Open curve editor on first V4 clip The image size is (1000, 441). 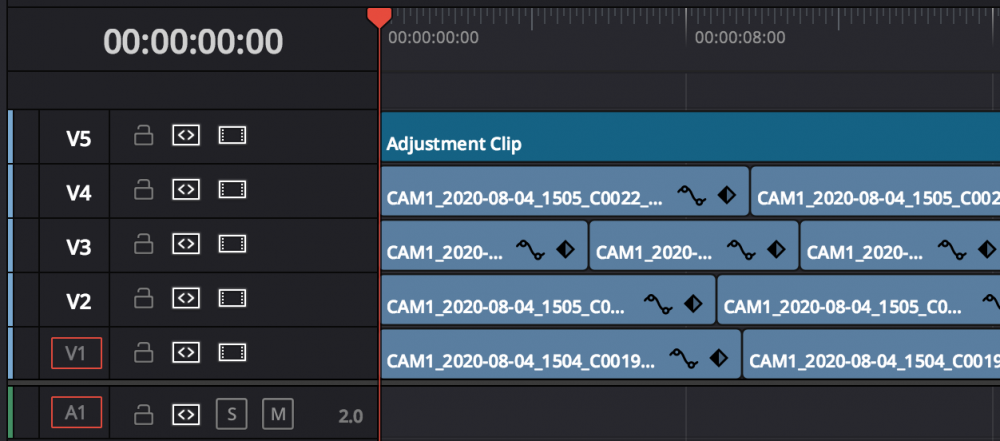point(690,196)
